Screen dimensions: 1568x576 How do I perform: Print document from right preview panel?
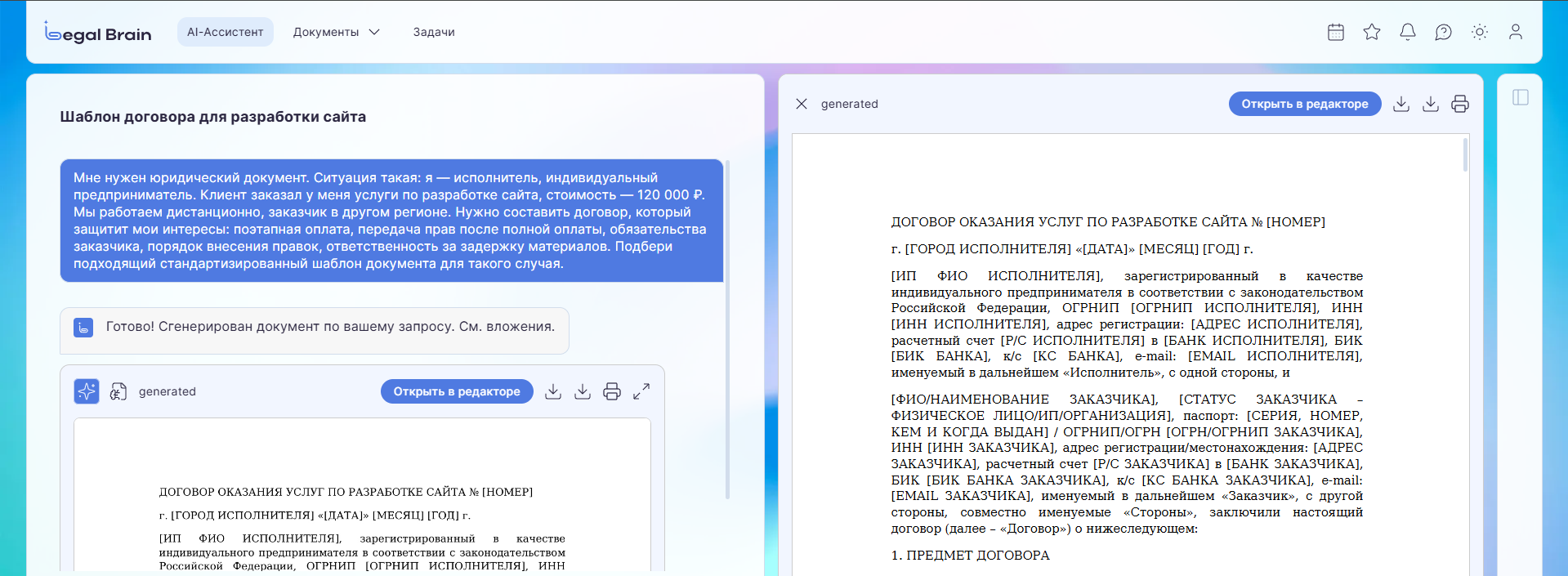[1460, 104]
